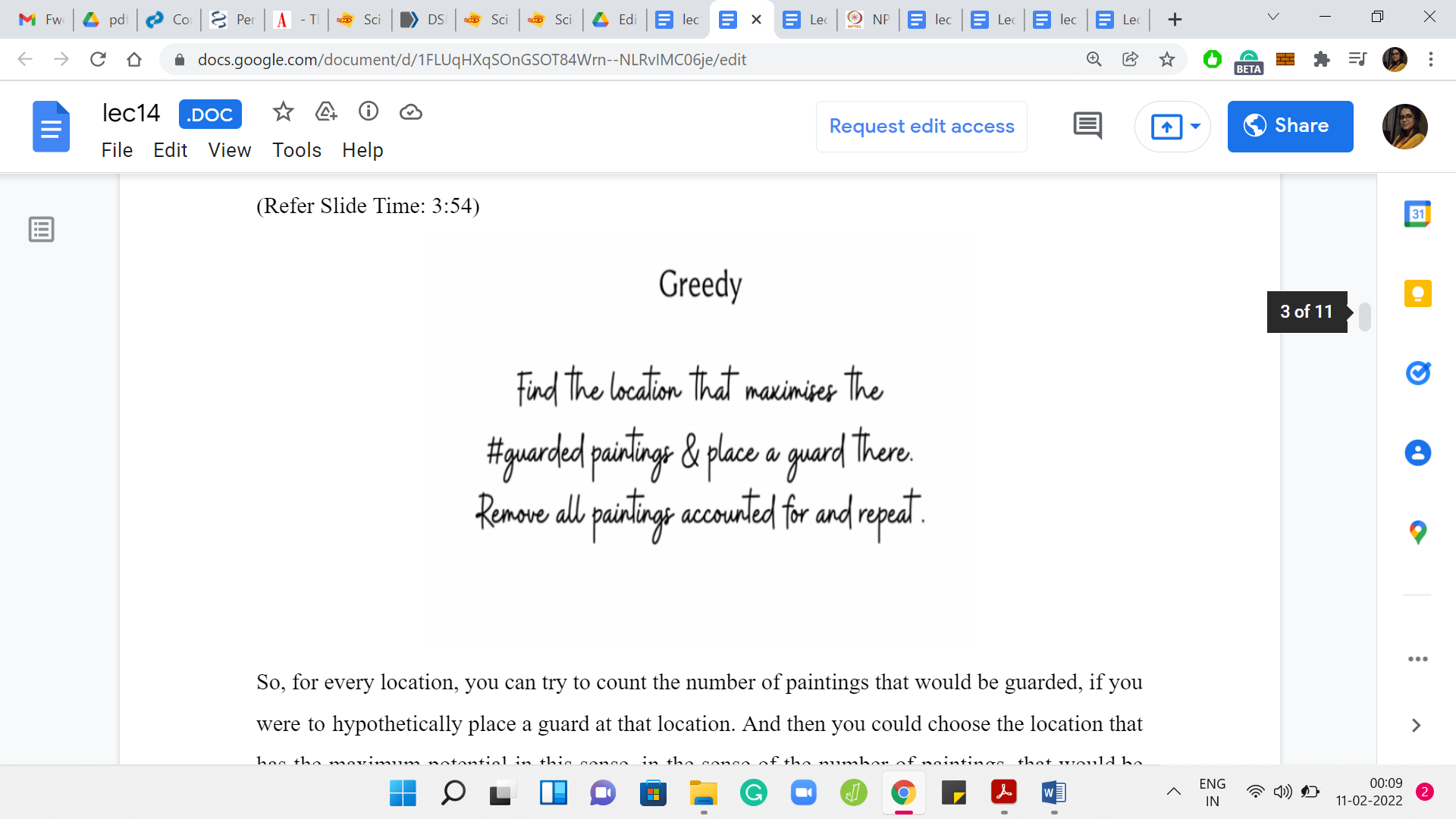Open Google Maps side panel
Image resolution: width=1456 pixels, height=819 pixels.
pos(1417,532)
